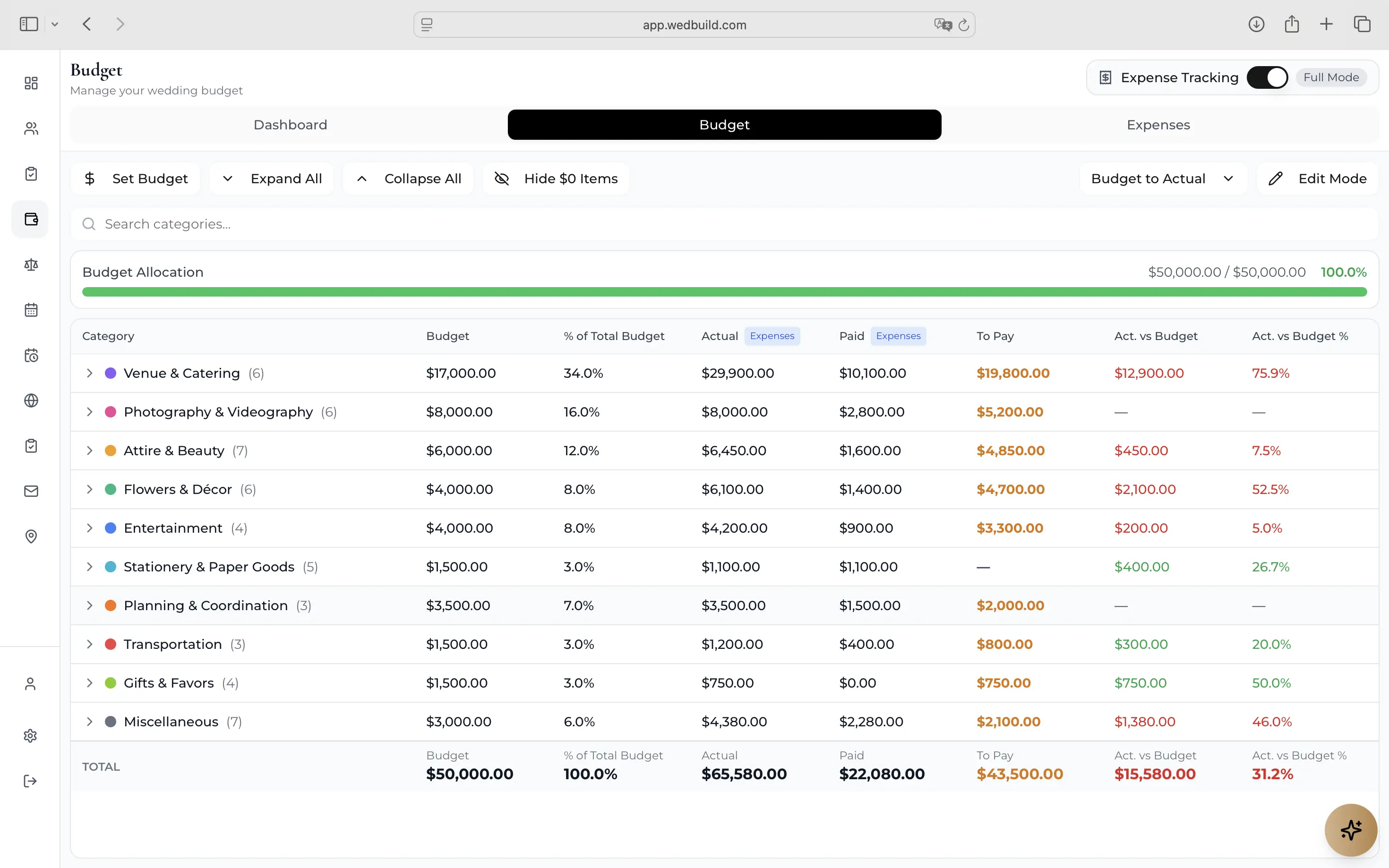
Task: Open the mail envelope icon in sidebar
Action: coord(31,492)
